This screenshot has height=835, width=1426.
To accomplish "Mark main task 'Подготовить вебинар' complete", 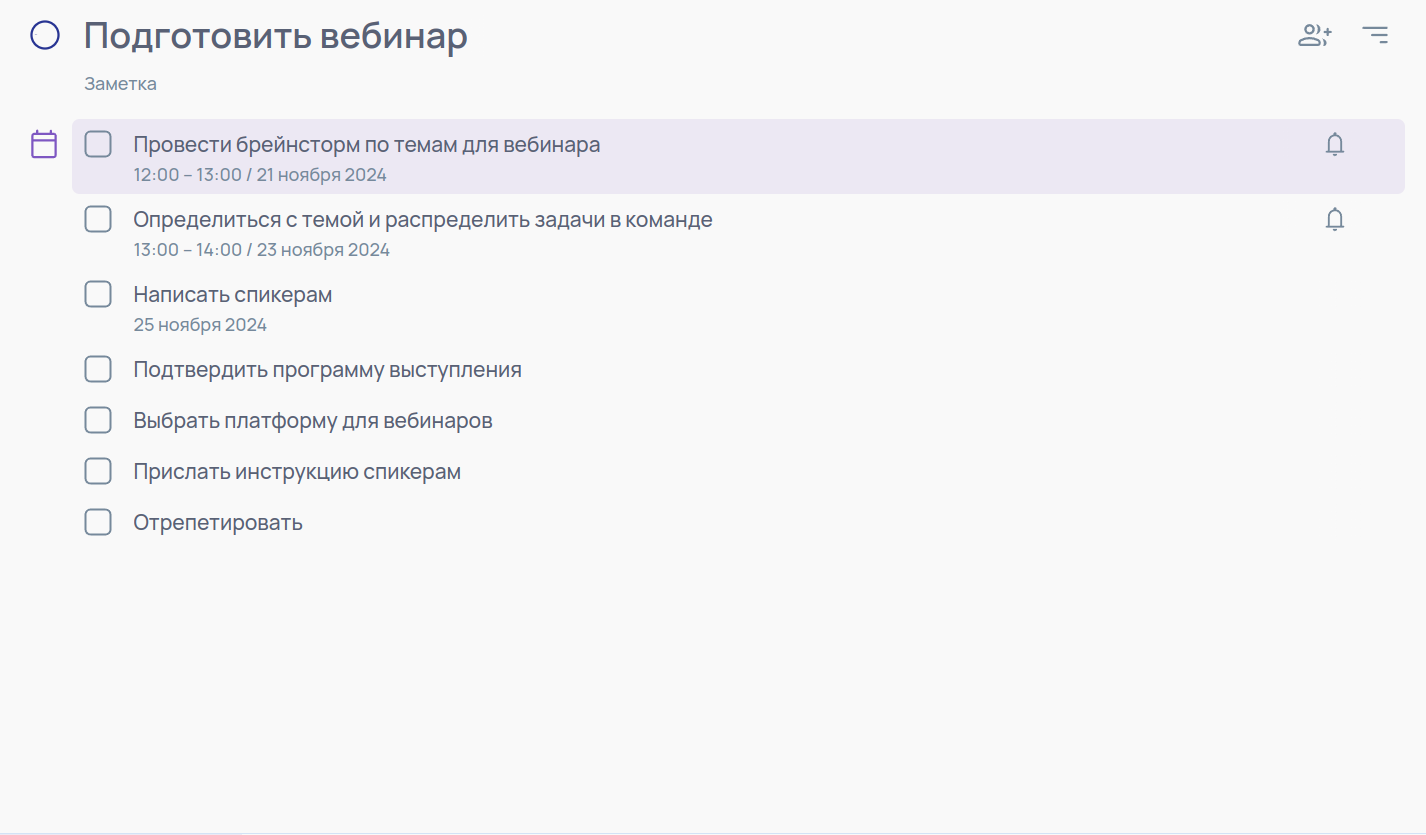I will point(46,36).
